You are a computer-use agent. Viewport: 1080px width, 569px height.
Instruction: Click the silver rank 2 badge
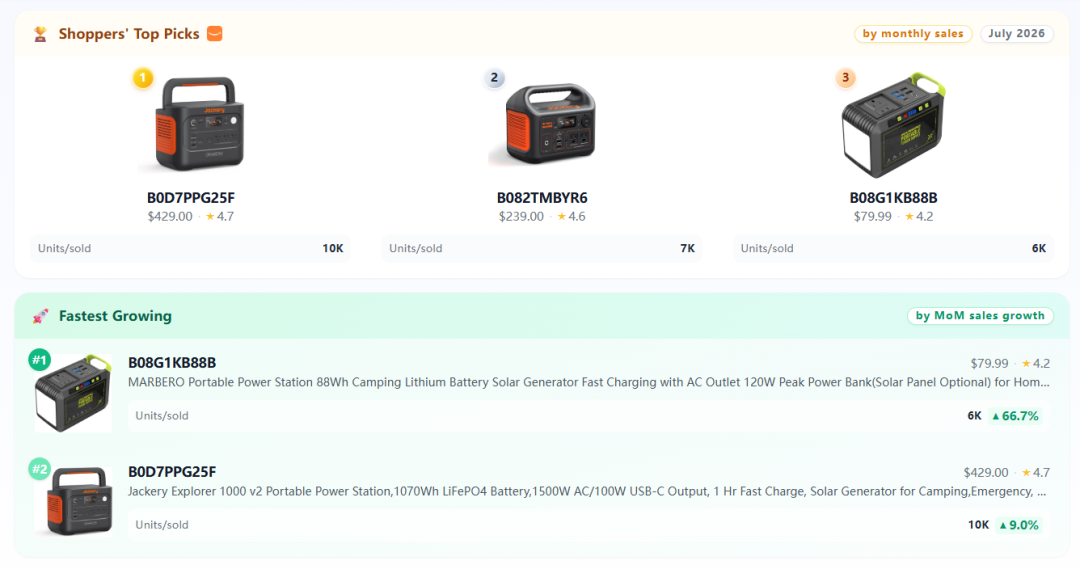494,78
